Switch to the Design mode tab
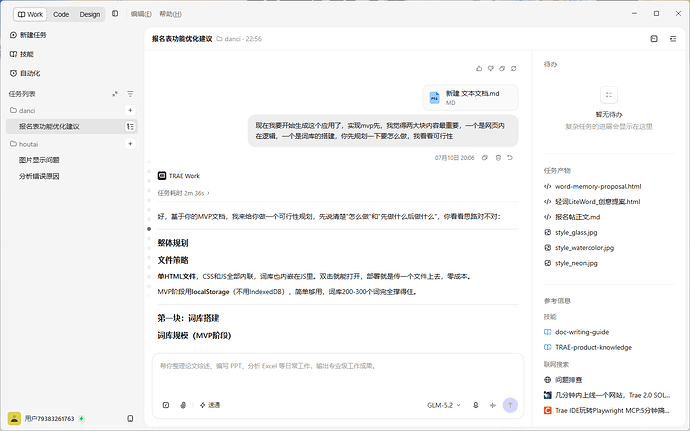 tap(90, 14)
